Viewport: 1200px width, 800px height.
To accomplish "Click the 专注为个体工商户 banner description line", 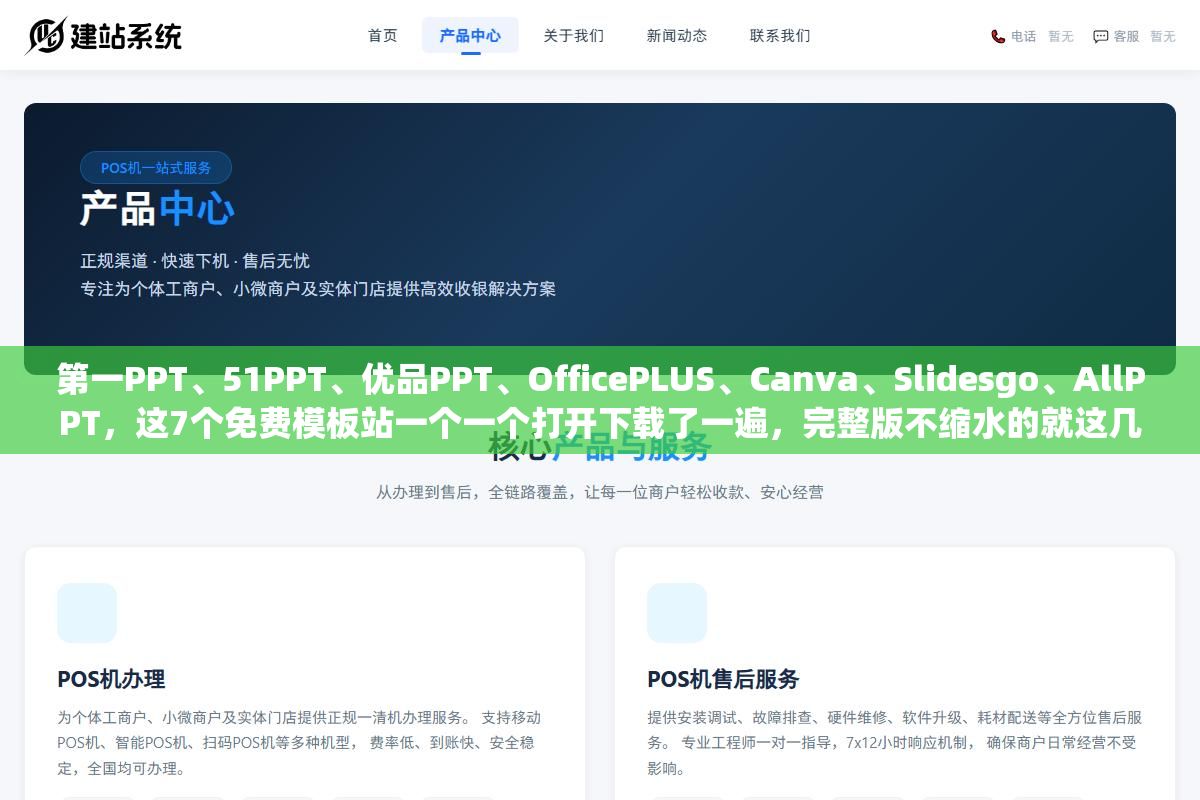I will pos(318,289).
